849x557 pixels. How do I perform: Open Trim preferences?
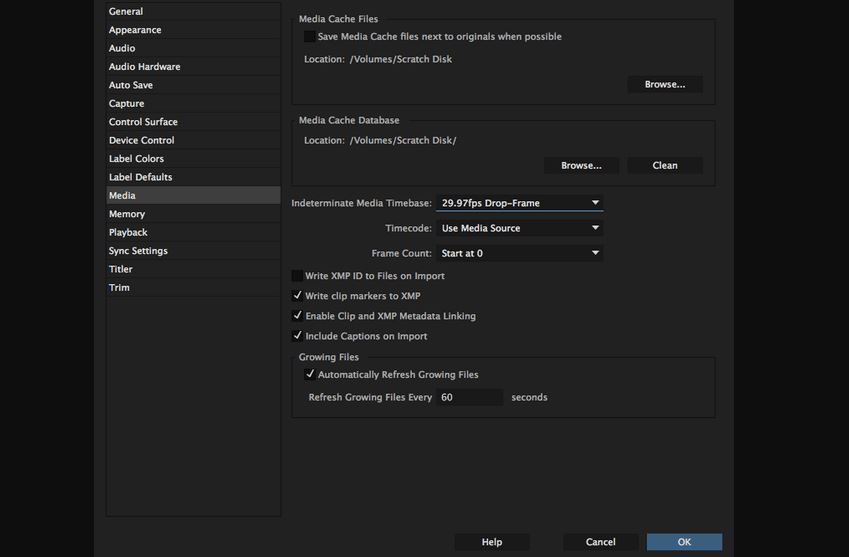(193, 287)
